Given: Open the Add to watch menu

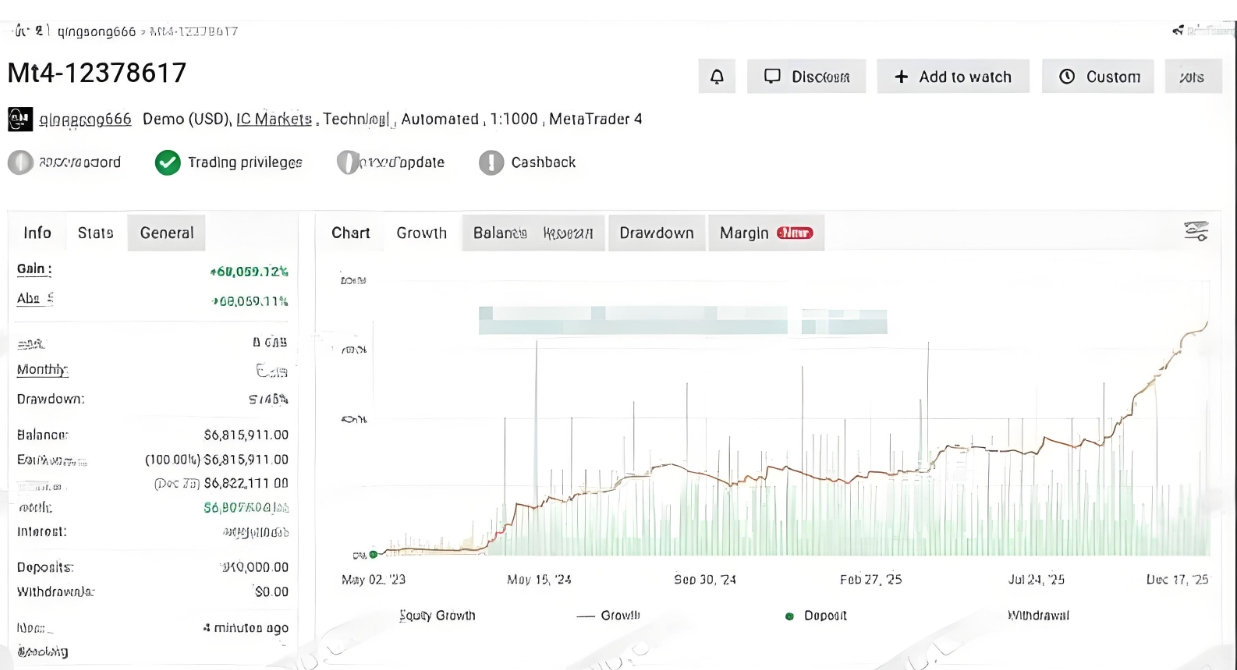Looking at the screenshot, I should click(x=952, y=77).
